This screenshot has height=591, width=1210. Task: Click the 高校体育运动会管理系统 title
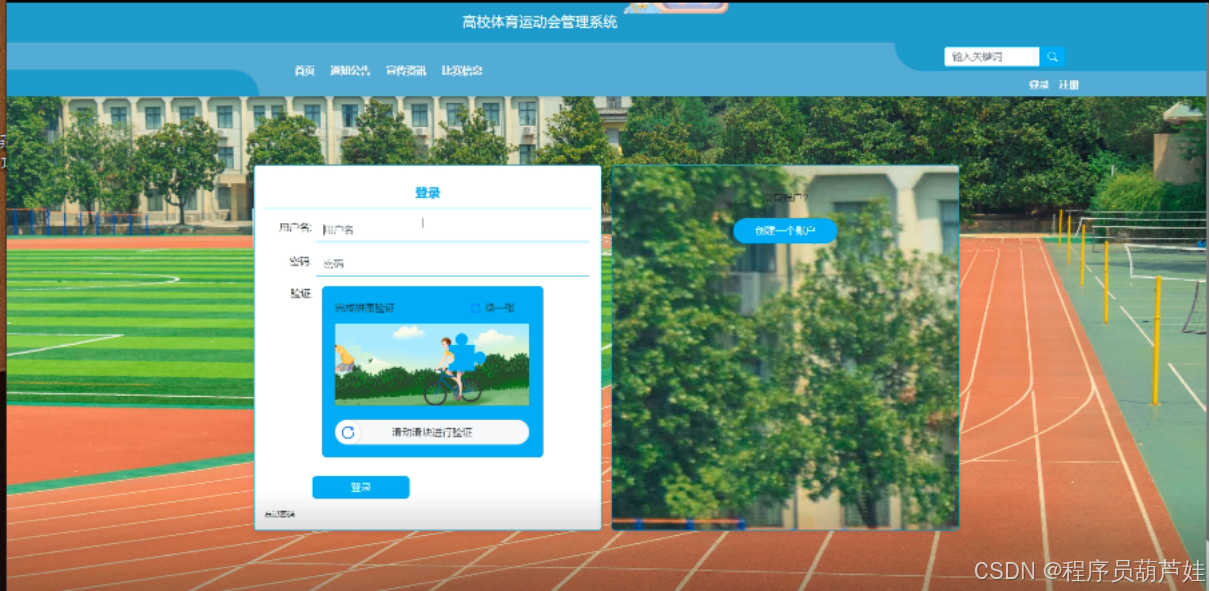point(540,22)
